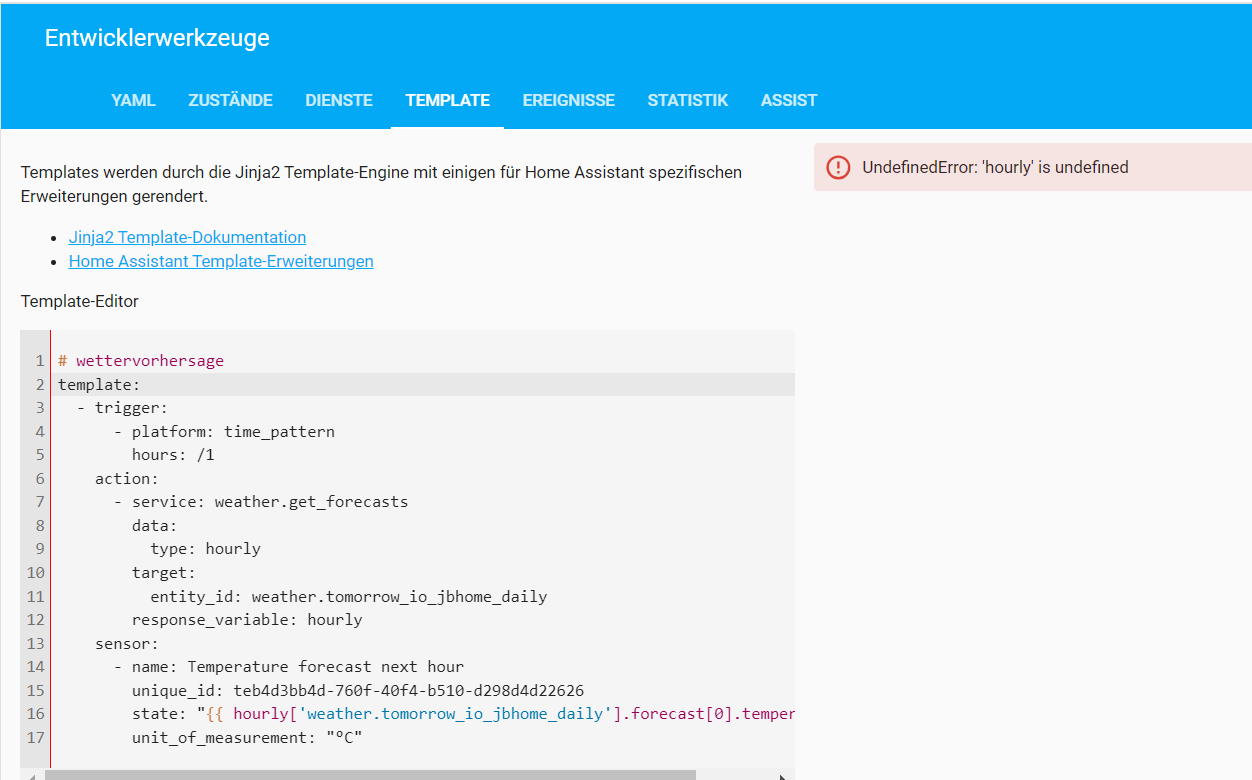The width and height of the screenshot is (1252, 780).
Task: Switch to the ASSIST tab
Action: click(789, 100)
